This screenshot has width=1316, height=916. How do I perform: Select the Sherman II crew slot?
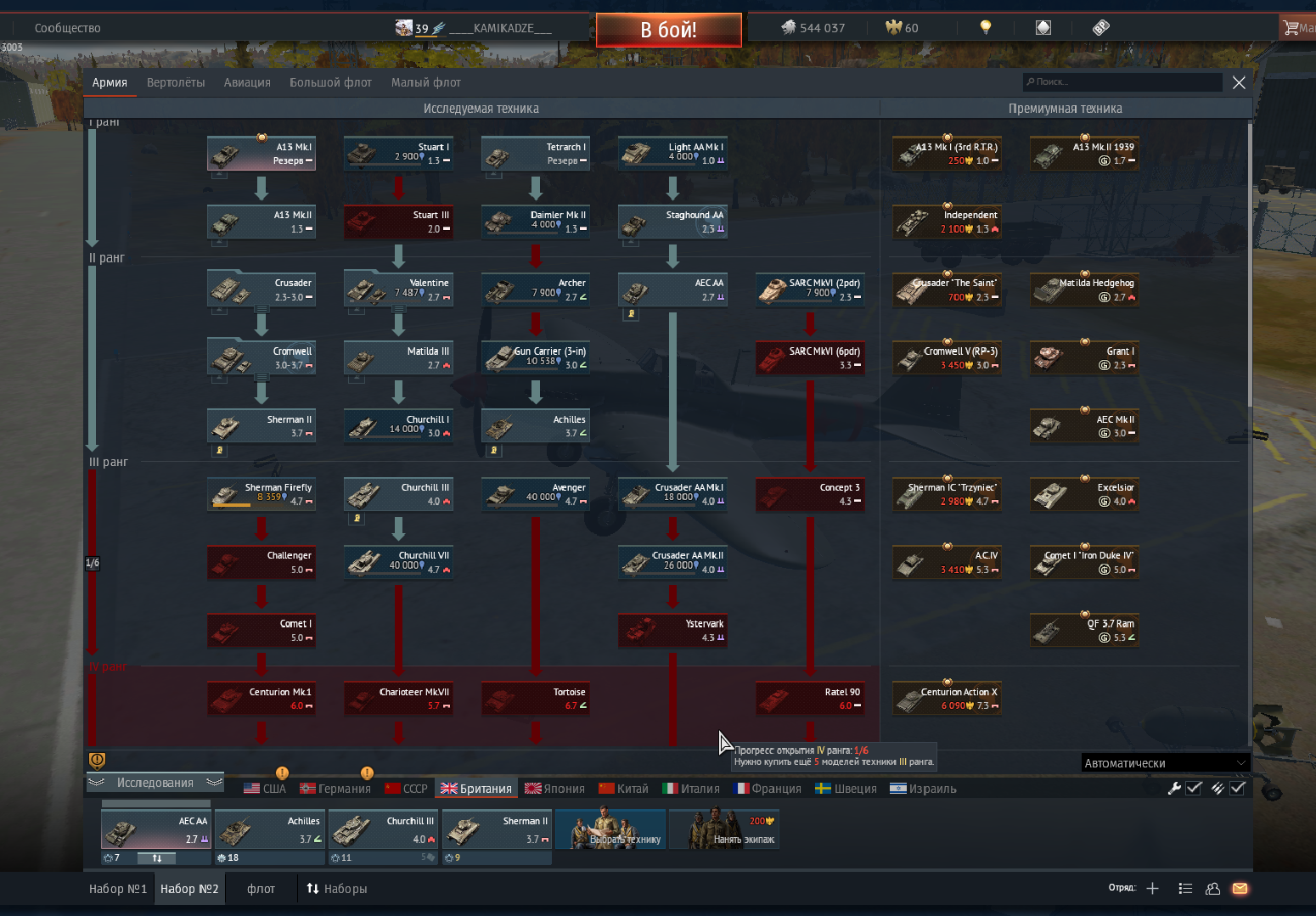pyautogui.click(x=497, y=829)
